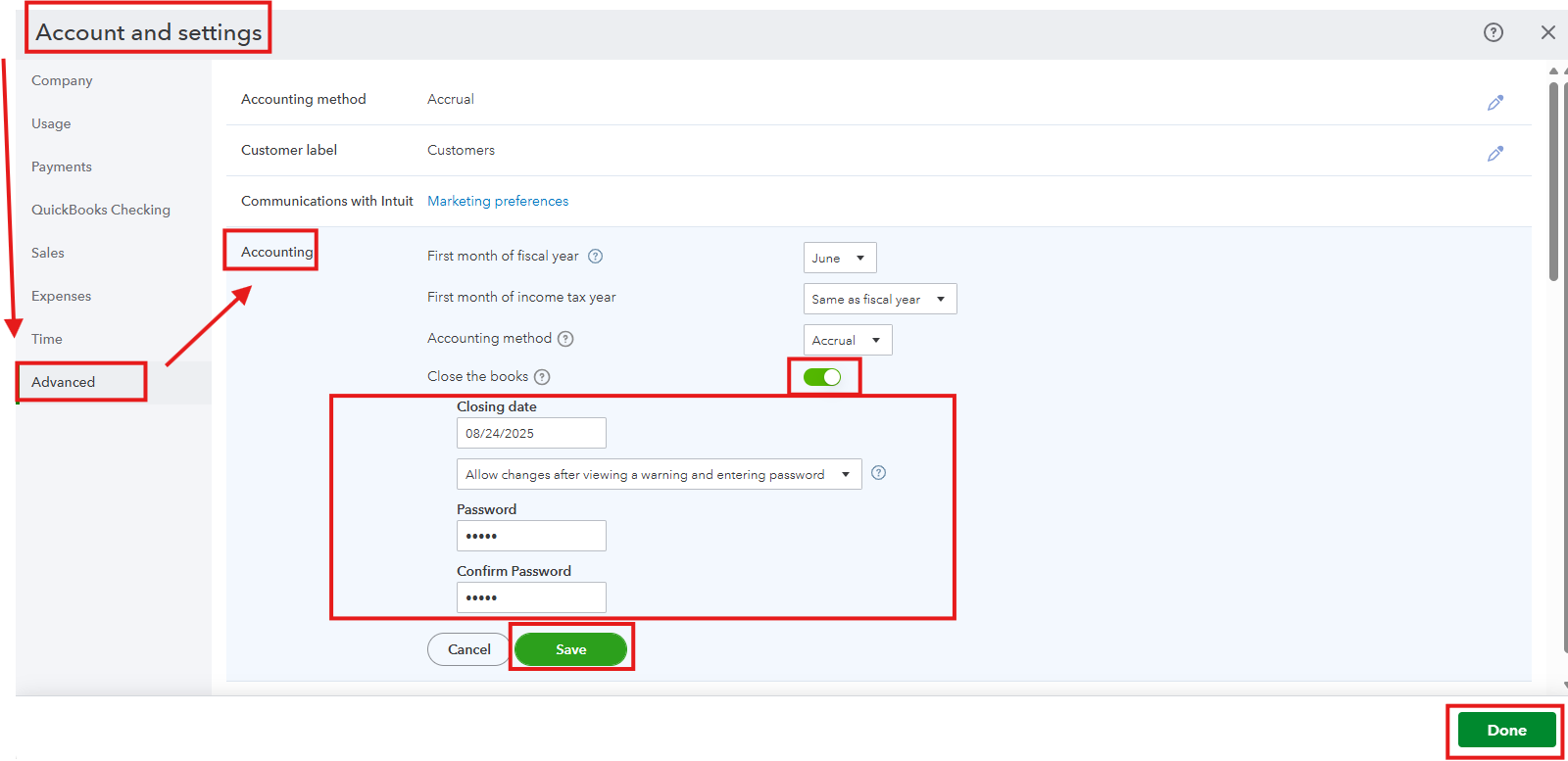Screen dimensions: 1568x761
Task: Click pencil icon beside Customer label row
Action: pyautogui.click(x=1494, y=154)
